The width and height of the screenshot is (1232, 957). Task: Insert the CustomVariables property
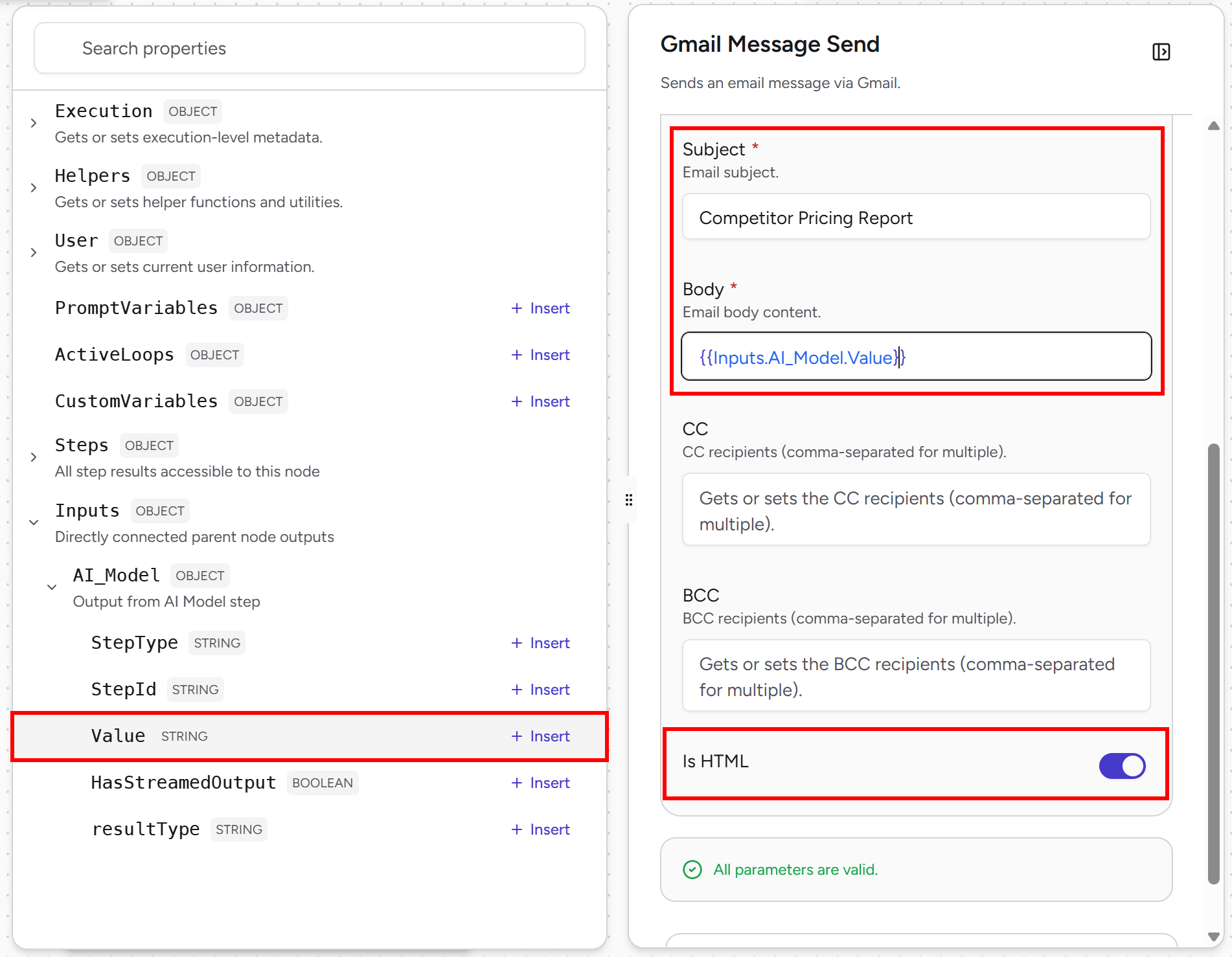point(540,401)
